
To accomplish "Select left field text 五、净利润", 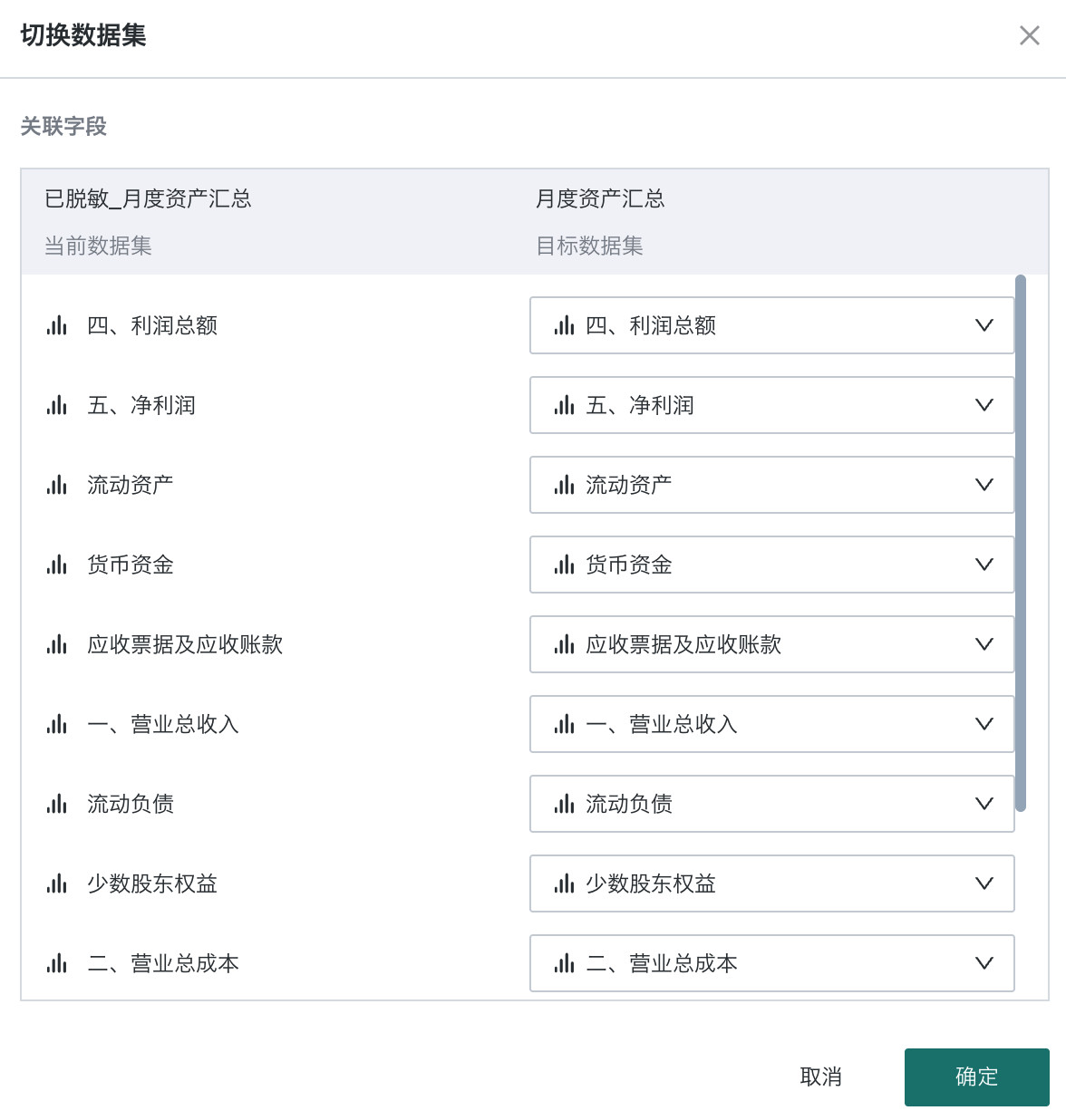I will point(141,405).
